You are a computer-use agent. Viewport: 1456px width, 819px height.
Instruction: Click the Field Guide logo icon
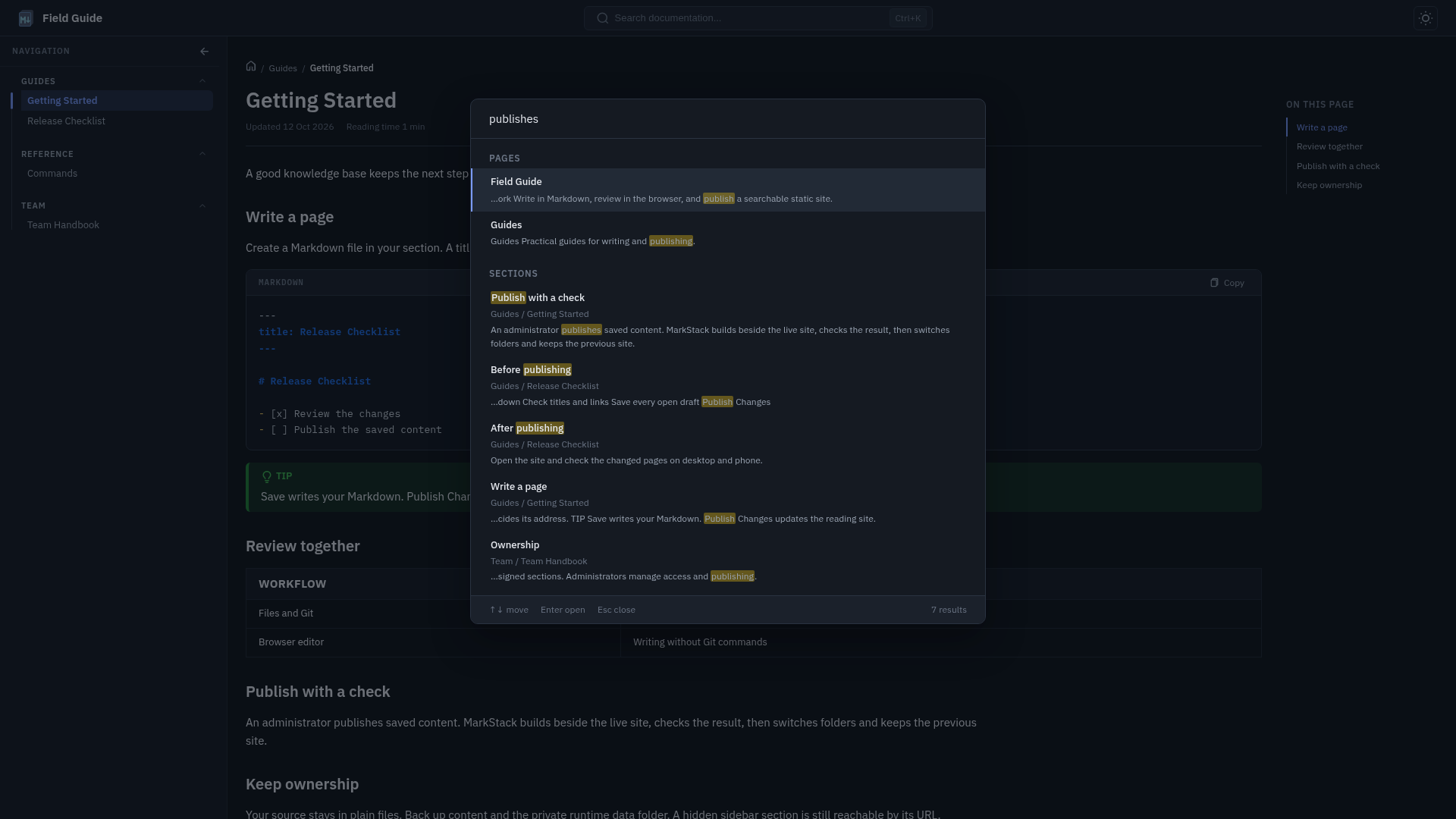pyautogui.click(x=26, y=18)
